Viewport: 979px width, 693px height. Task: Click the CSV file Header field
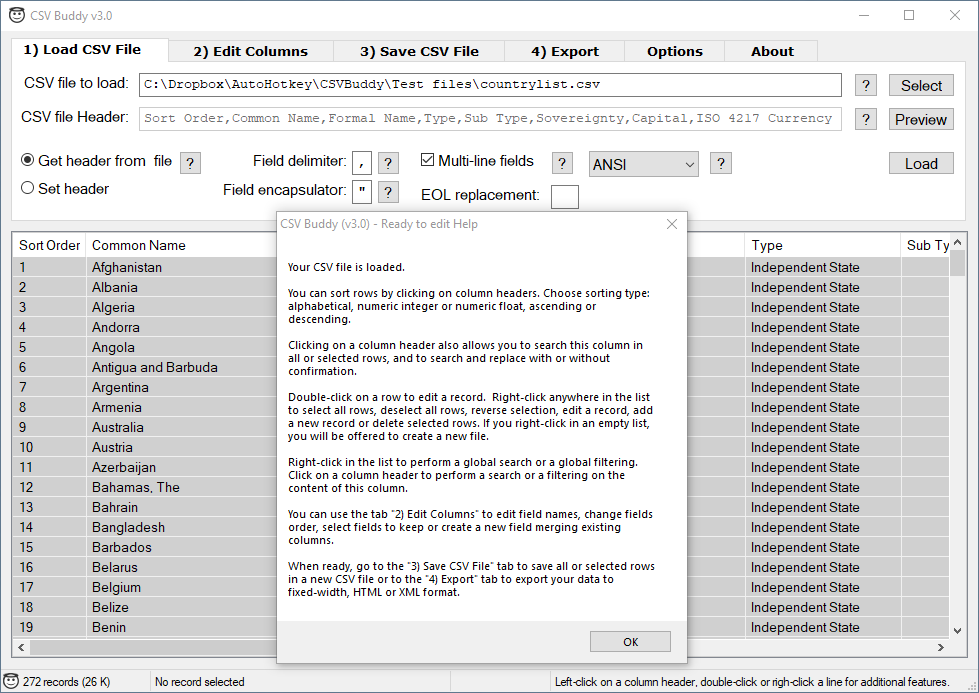[490, 119]
